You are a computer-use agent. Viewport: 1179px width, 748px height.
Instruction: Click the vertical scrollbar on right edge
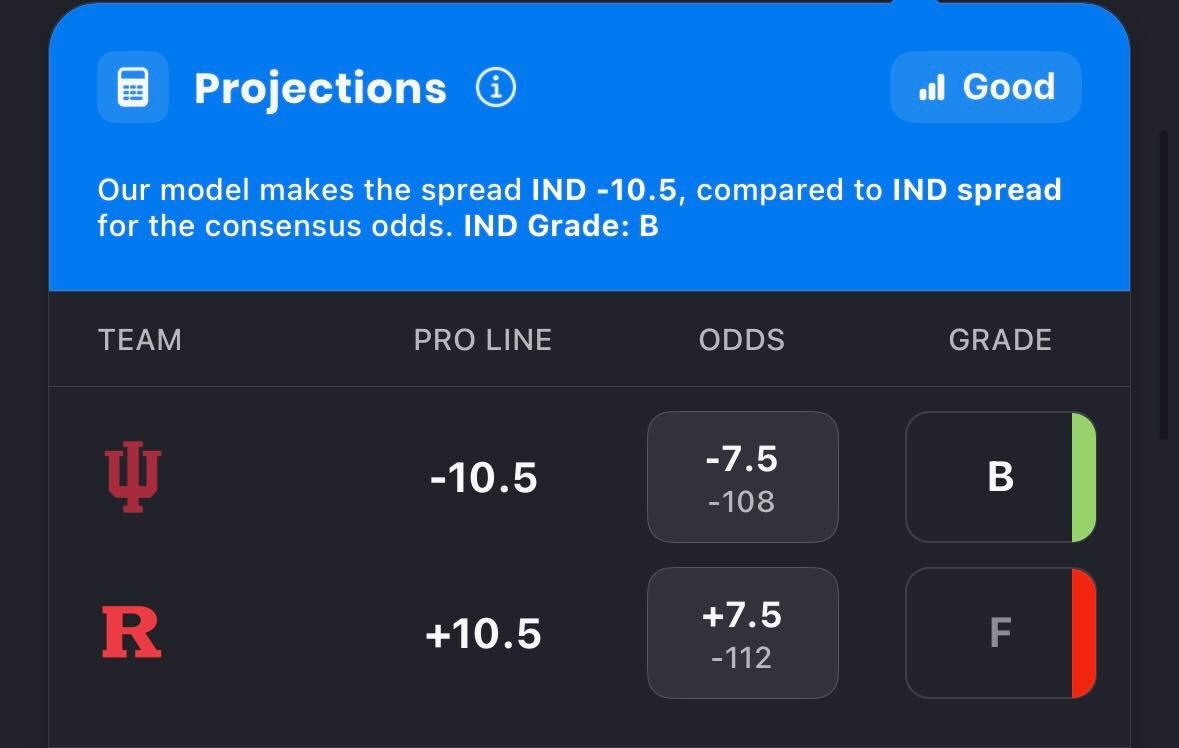[x=1163, y=285]
